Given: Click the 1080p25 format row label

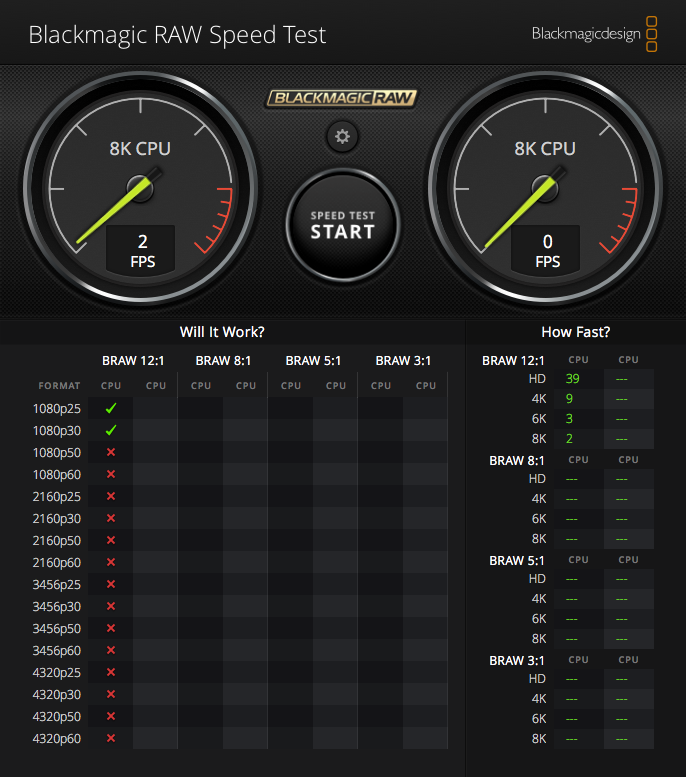Looking at the screenshot, I should tap(57, 409).
